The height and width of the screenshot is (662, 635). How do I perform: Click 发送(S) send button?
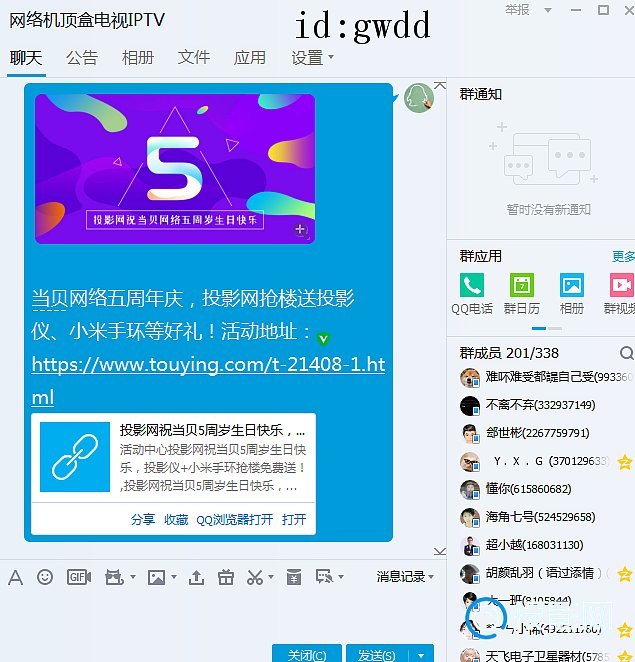click(377, 654)
